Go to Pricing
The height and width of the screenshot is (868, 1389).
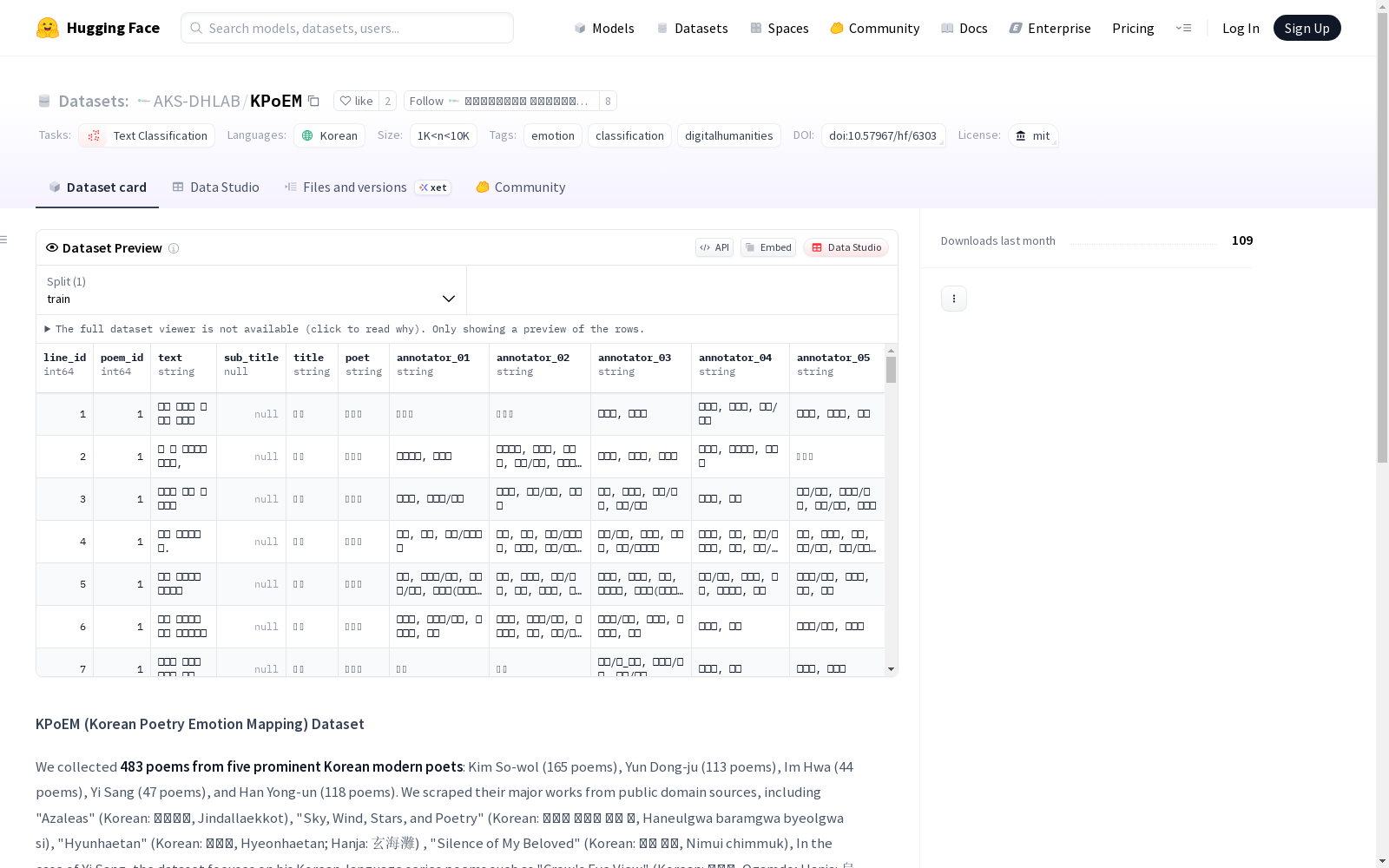coord(1133,28)
